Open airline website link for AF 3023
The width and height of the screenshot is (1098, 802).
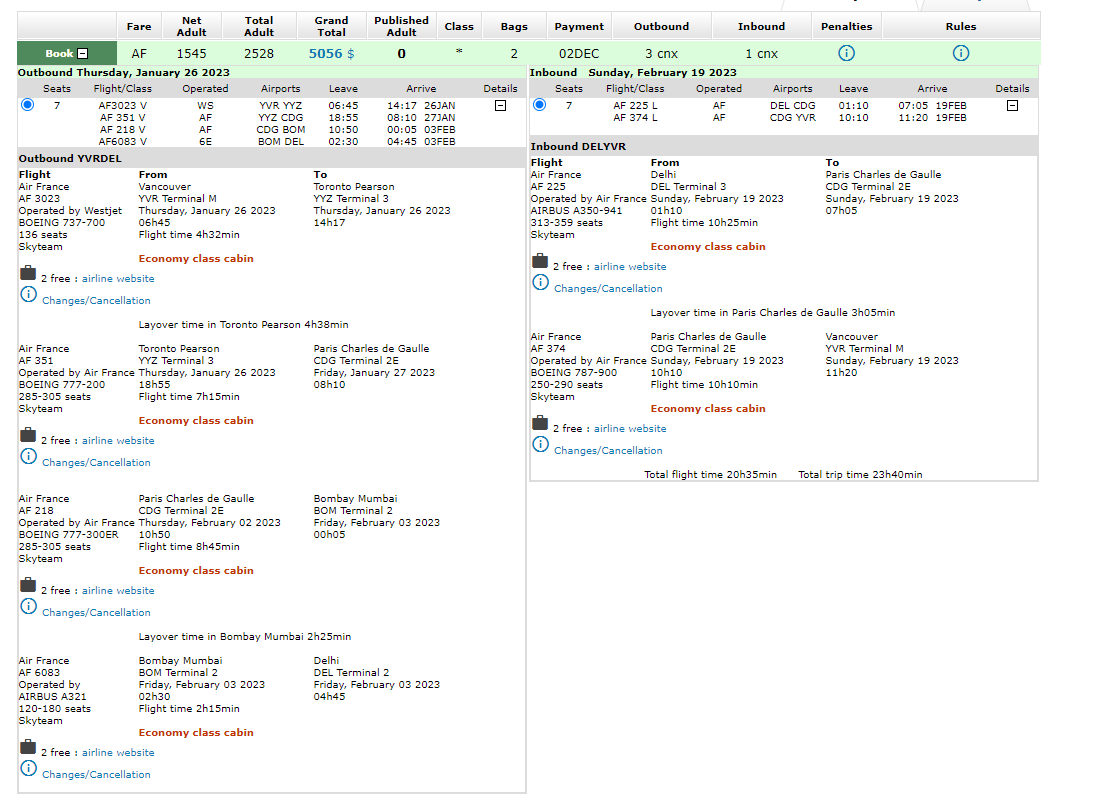click(x=118, y=279)
